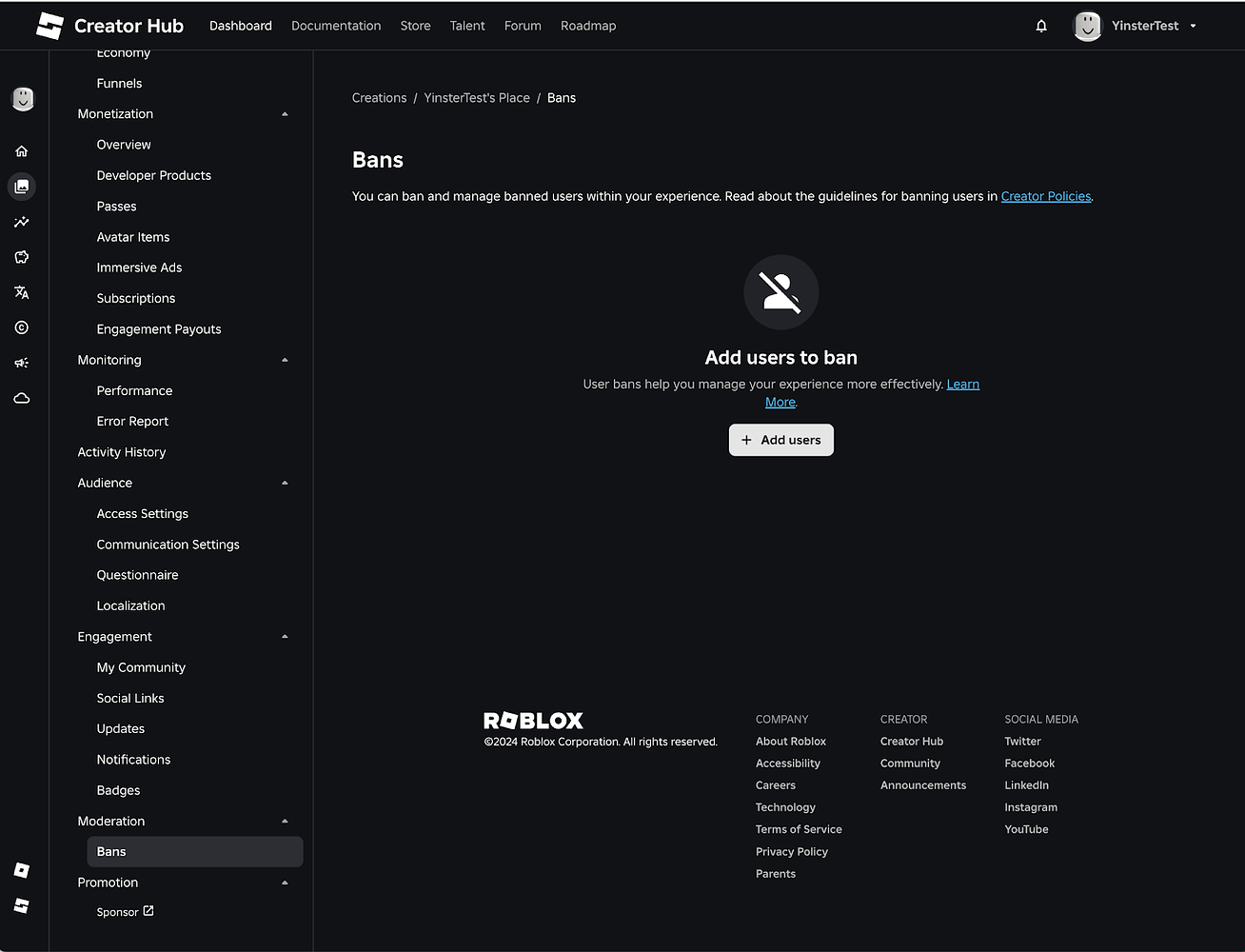Open the Analytics chart icon
The height and width of the screenshot is (952, 1245).
[22, 222]
